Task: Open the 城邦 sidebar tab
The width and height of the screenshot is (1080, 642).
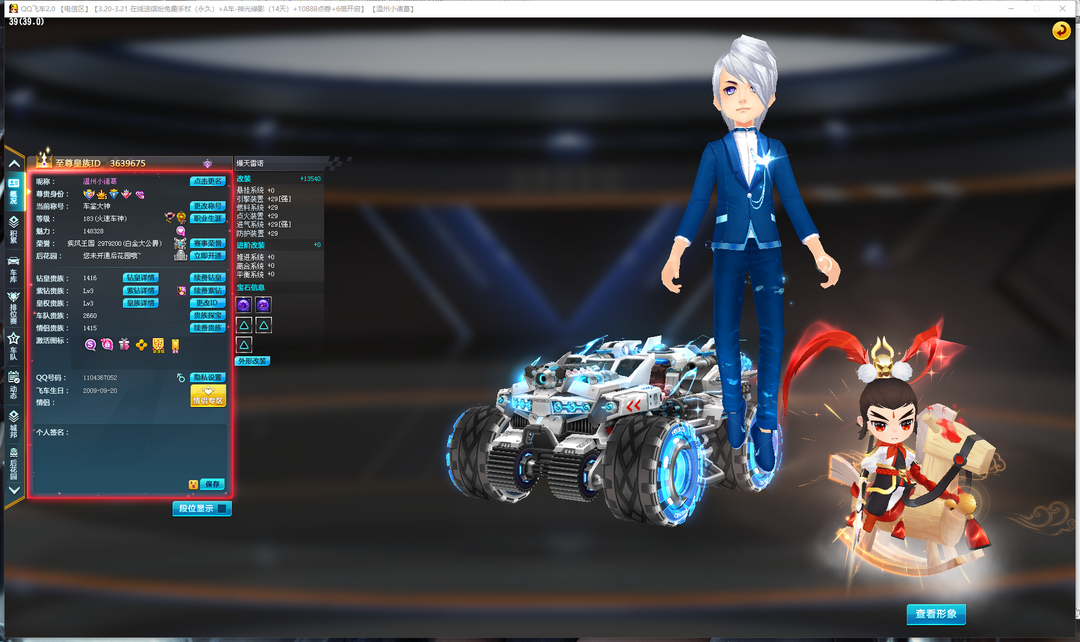Action: click(14, 424)
